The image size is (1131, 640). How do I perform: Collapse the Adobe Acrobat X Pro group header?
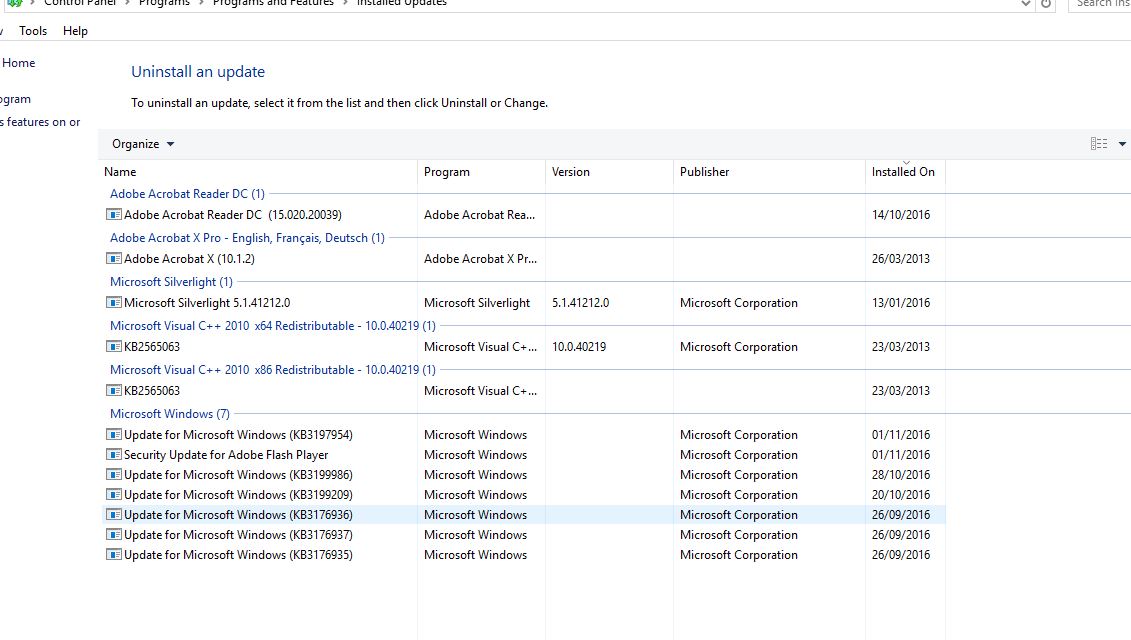(247, 237)
